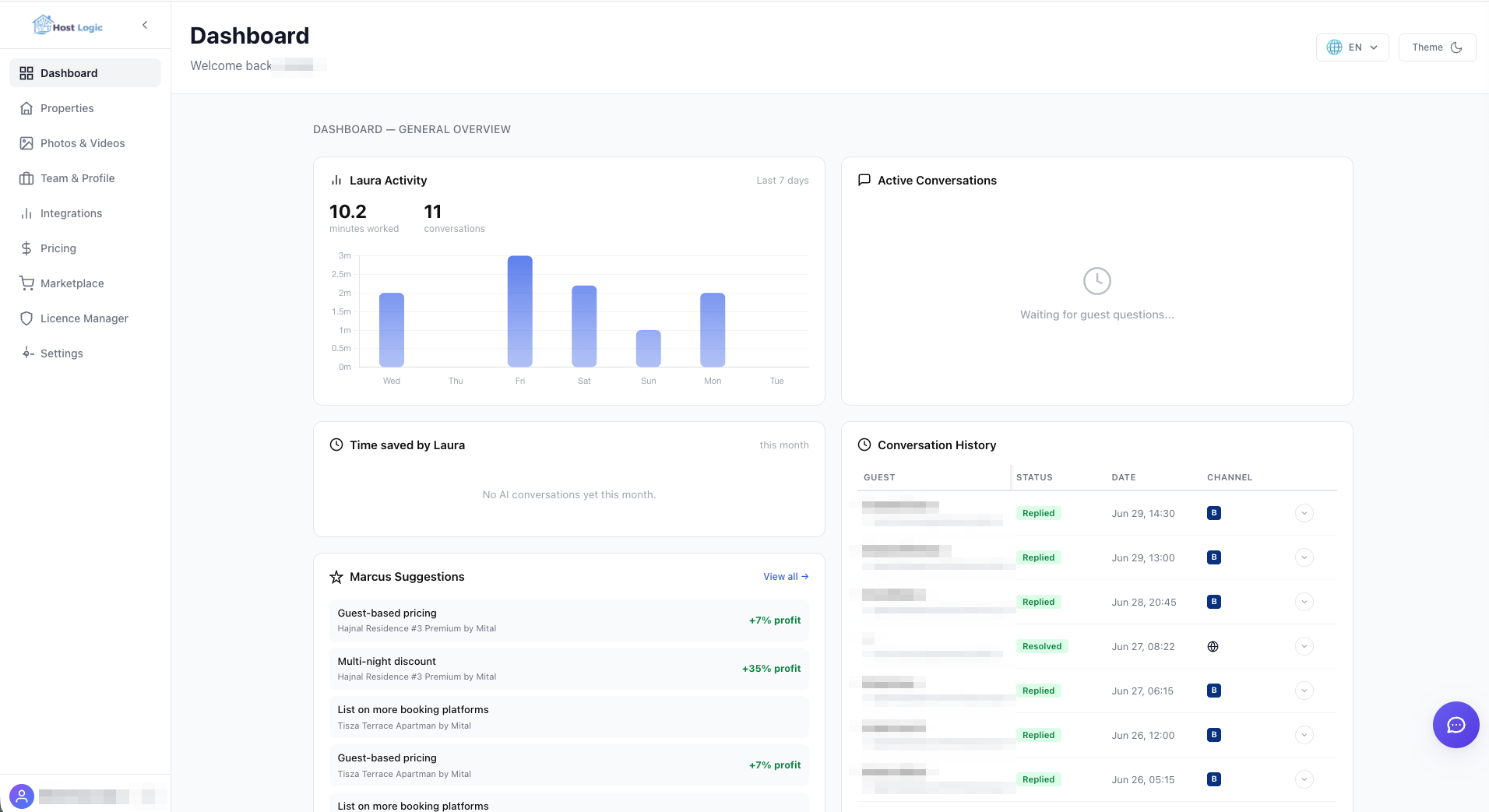Image resolution: width=1489 pixels, height=812 pixels.
Task: Click the Friday bar in activity chart
Action: pos(519,311)
